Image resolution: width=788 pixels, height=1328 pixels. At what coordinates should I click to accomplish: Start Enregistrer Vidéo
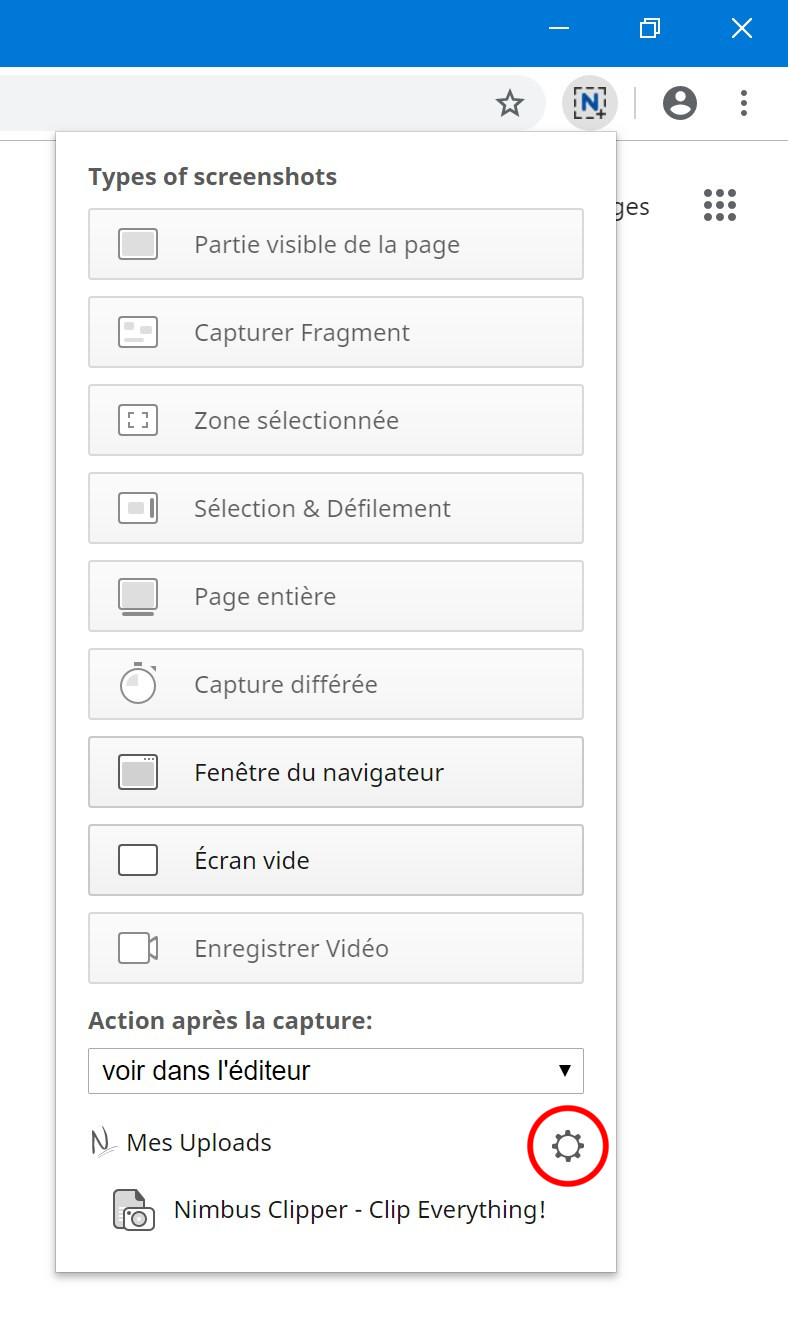[x=336, y=948]
